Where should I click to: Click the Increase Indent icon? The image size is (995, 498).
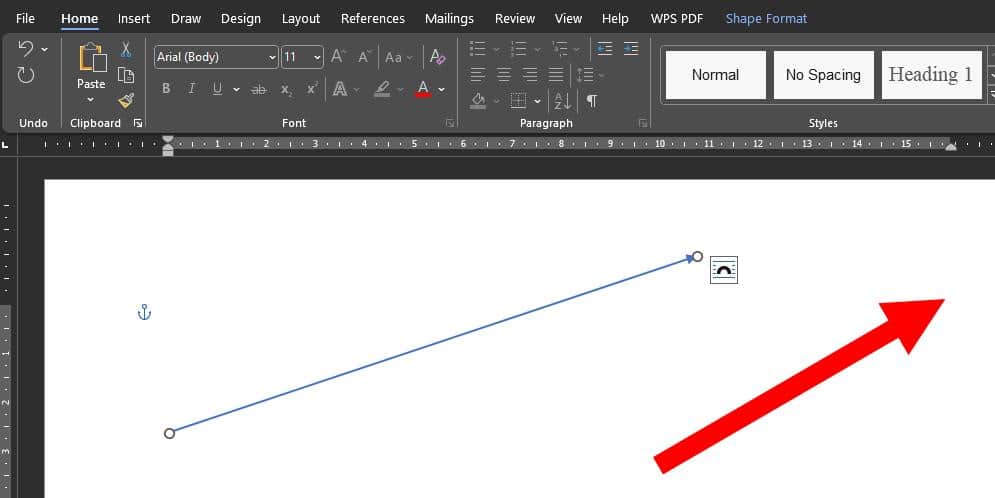pos(631,48)
